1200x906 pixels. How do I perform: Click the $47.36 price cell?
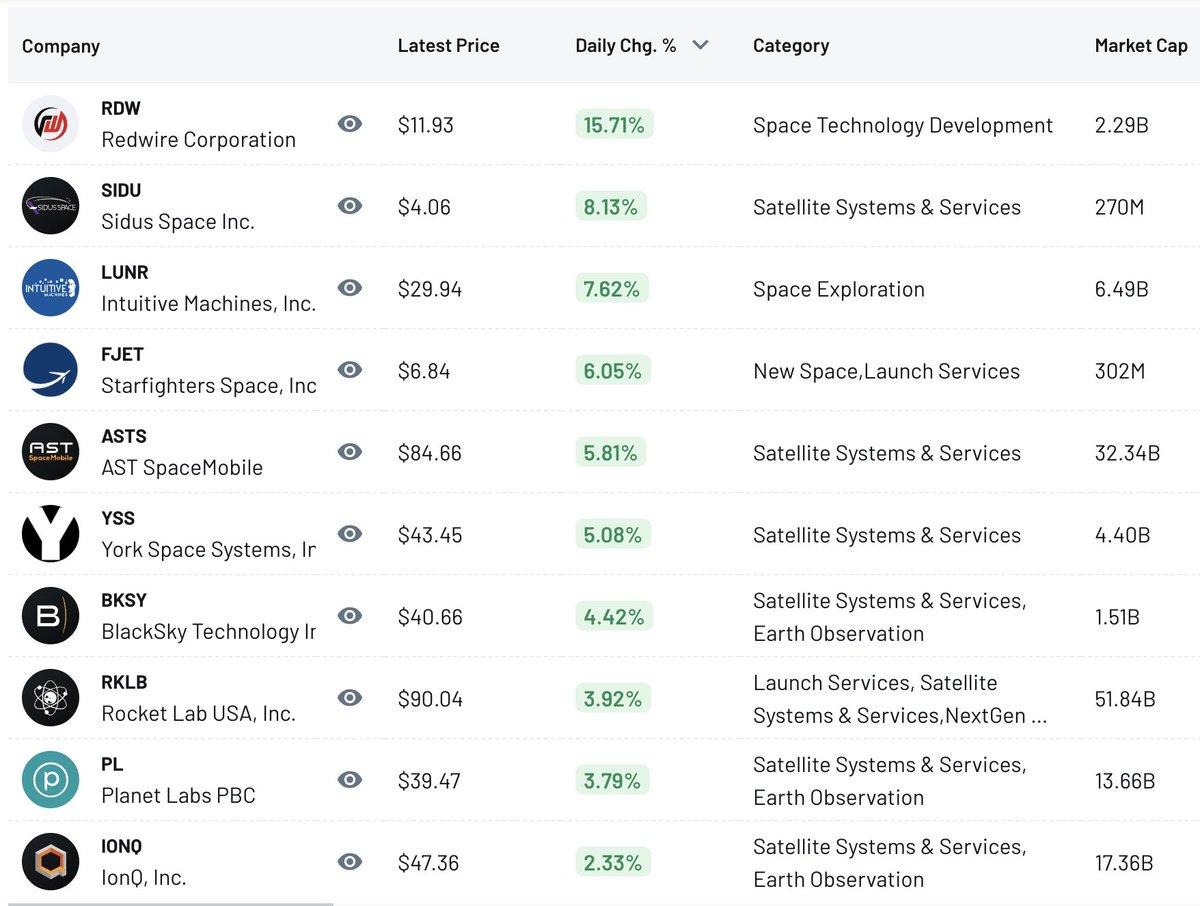(429, 863)
